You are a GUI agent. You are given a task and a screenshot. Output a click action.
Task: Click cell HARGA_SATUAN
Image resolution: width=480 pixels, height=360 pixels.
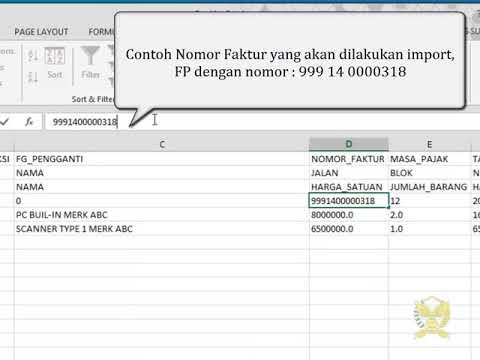(x=349, y=187)
